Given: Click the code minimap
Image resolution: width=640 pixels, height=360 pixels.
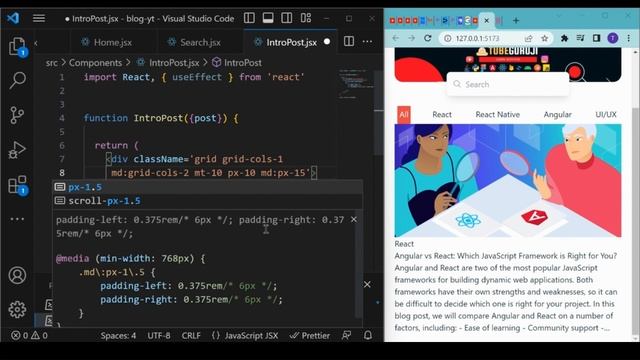Looking at the screenshot, I should pyautogui.click(x=356, y=84).
